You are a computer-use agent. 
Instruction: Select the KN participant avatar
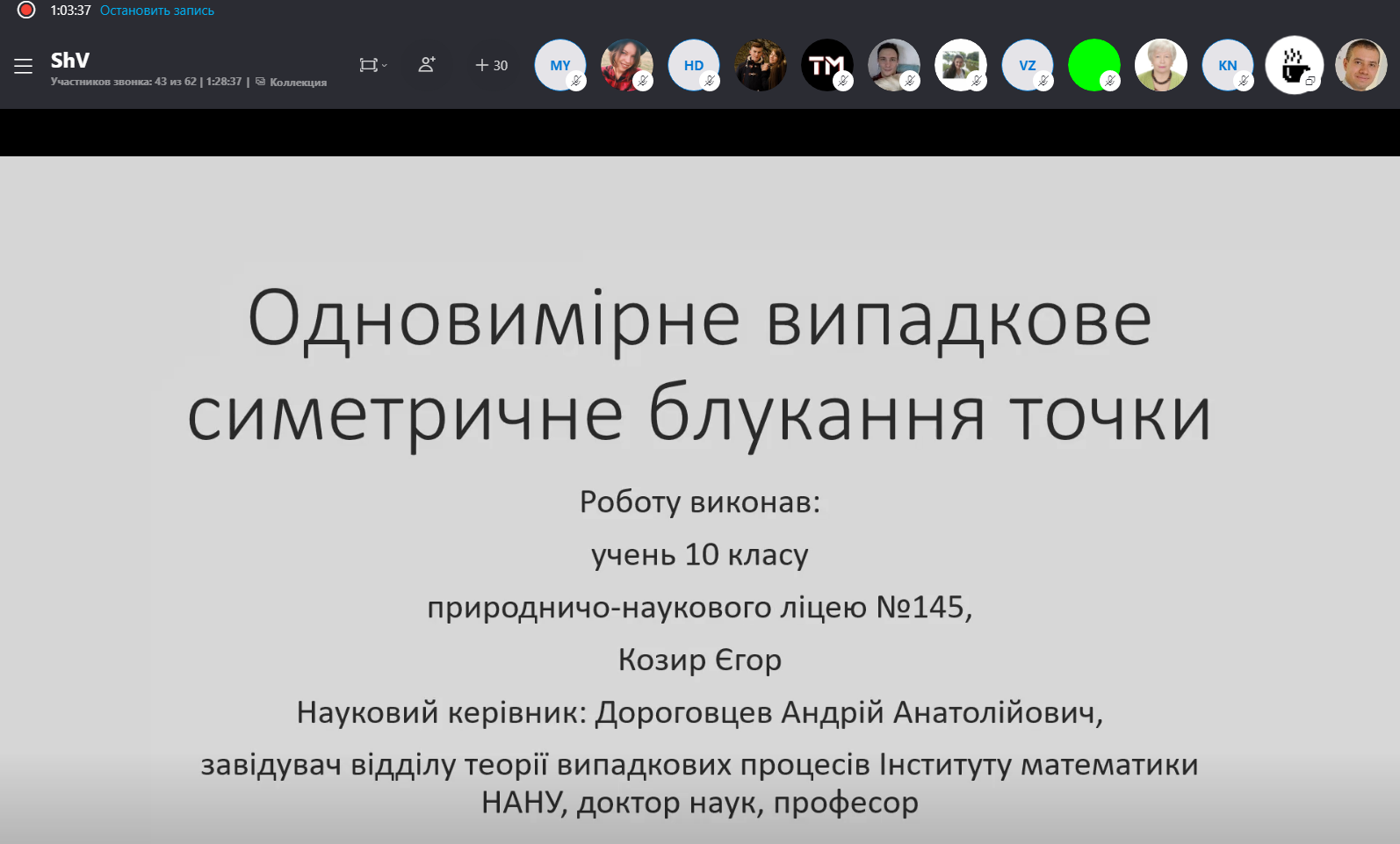click(1228, 65)
